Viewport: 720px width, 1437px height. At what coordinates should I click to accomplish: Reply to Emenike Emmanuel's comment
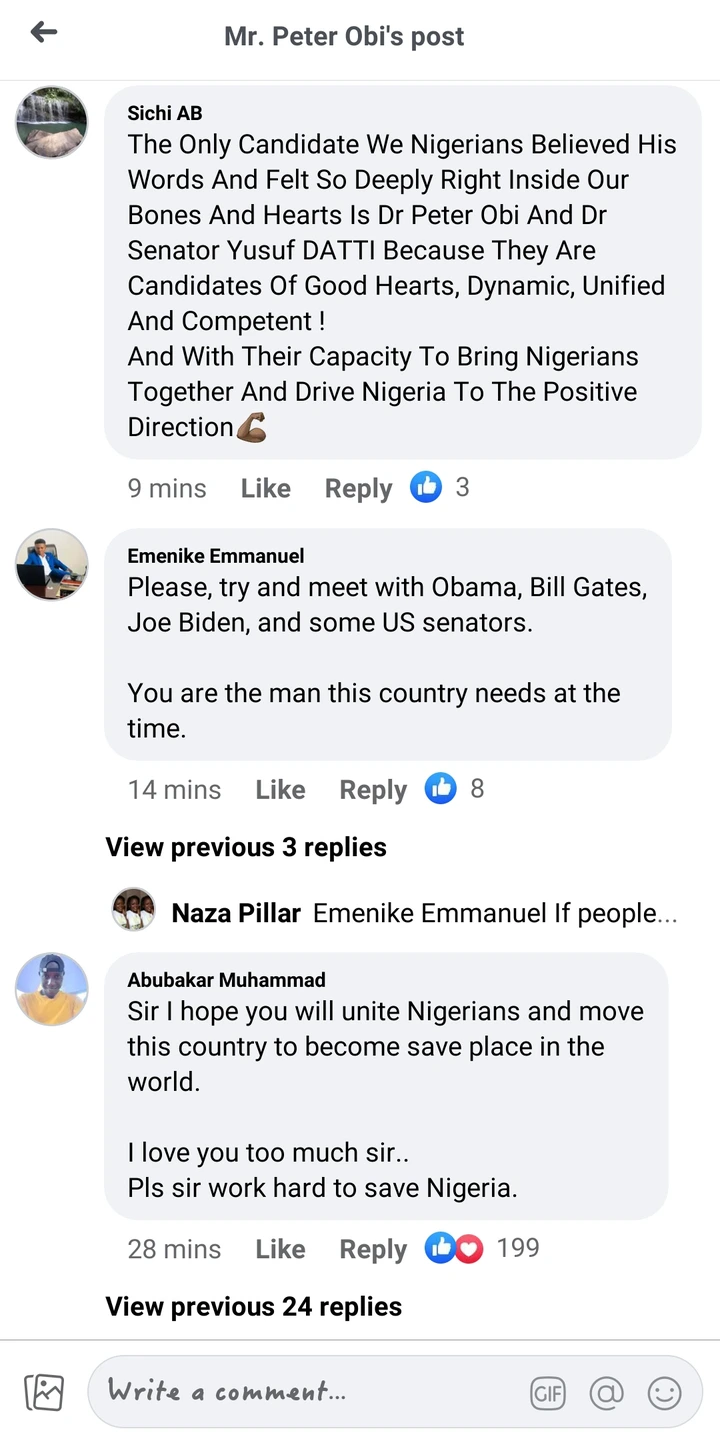coord(373,789)
